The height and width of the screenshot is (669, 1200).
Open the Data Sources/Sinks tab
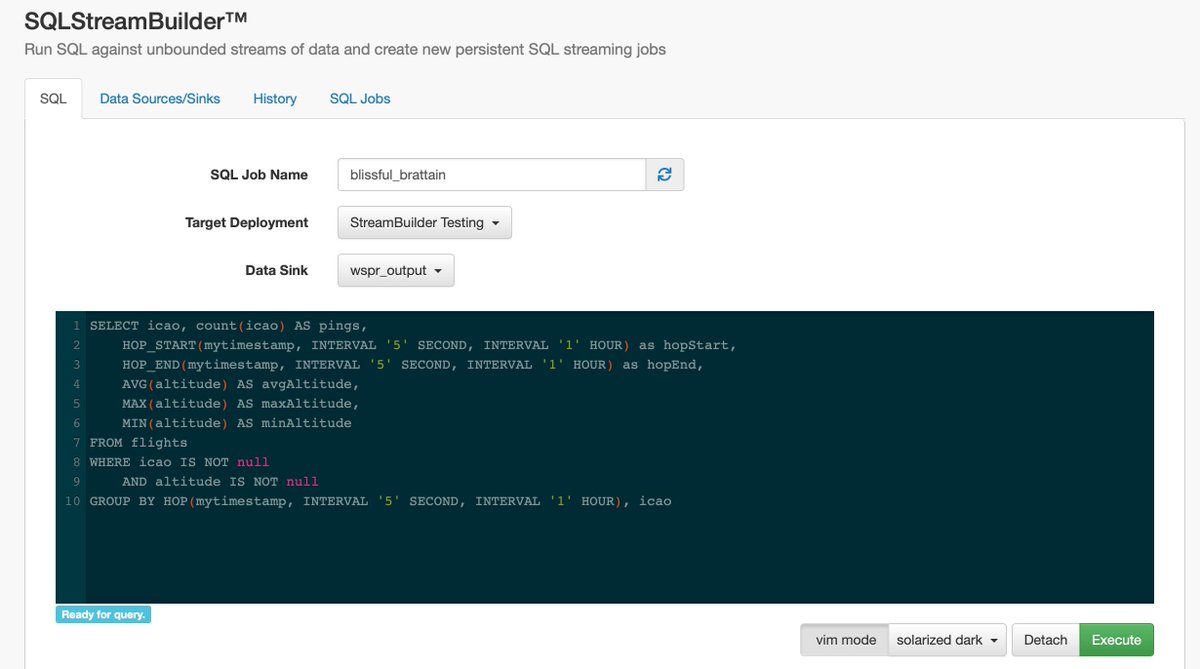click(x=160, y=98)
